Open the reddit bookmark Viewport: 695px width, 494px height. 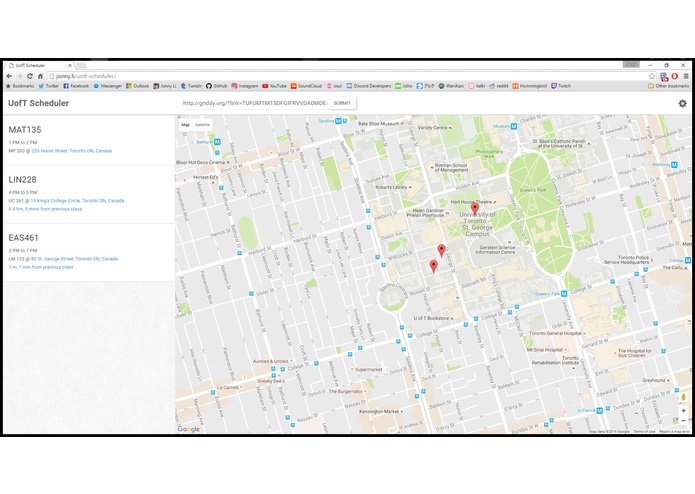[x=499, y=86]
